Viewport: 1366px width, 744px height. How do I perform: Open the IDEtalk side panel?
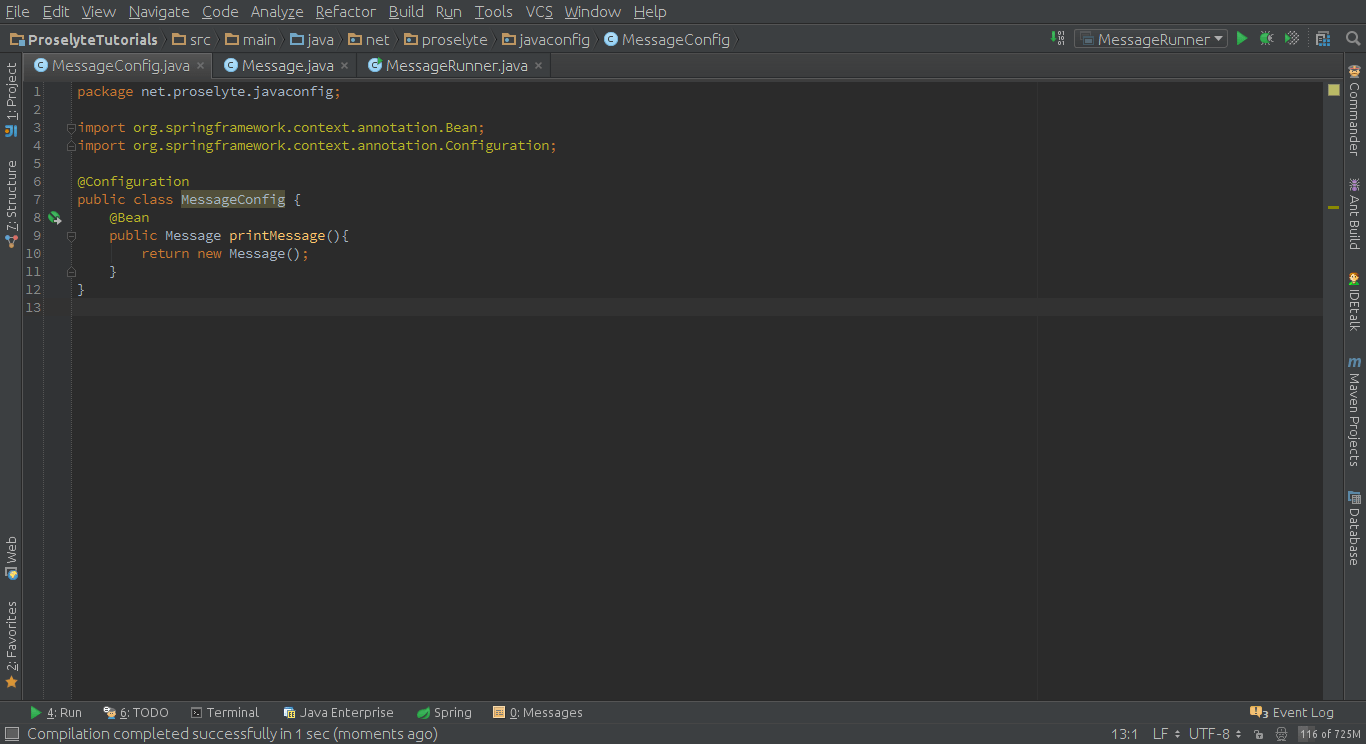pyautogui.click(x=1354, y=301)
